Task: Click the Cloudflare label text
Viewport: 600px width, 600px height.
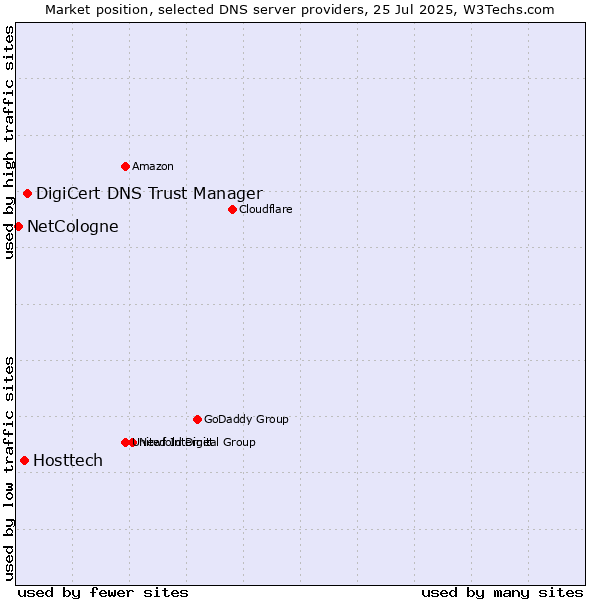Action: 266,209
